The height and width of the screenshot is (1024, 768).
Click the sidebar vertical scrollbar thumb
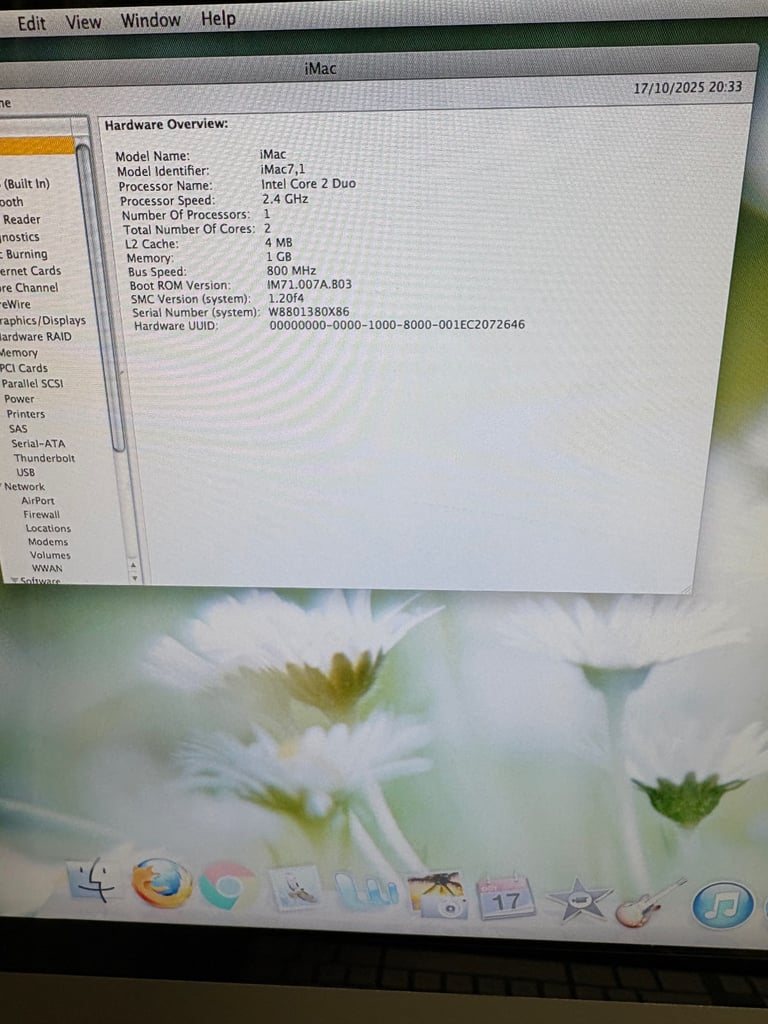point(101,297)
